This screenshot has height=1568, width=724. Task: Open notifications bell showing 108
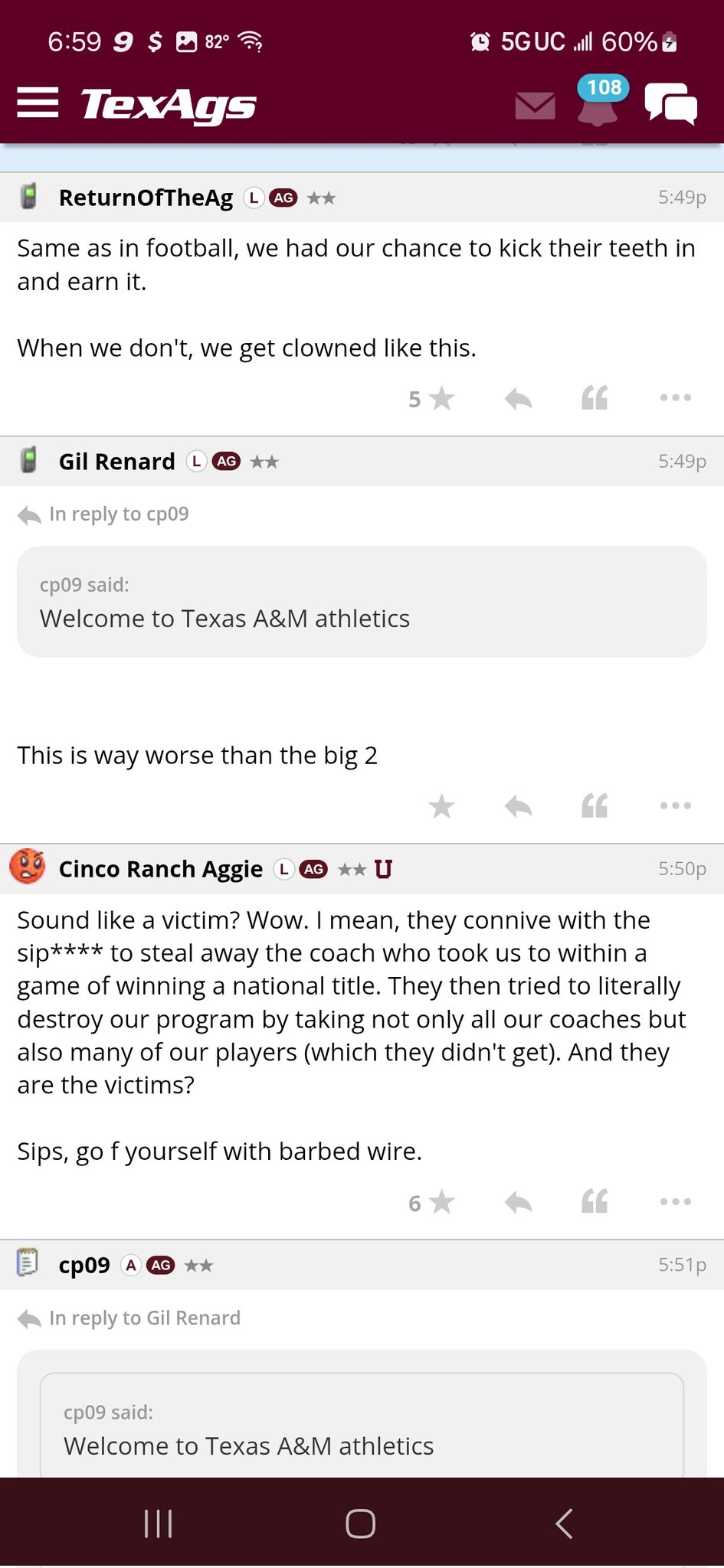click(x=598, y=103)
